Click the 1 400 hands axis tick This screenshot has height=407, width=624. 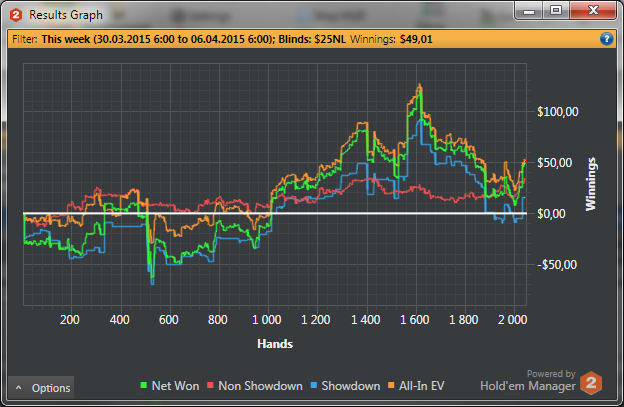(365, 320)
